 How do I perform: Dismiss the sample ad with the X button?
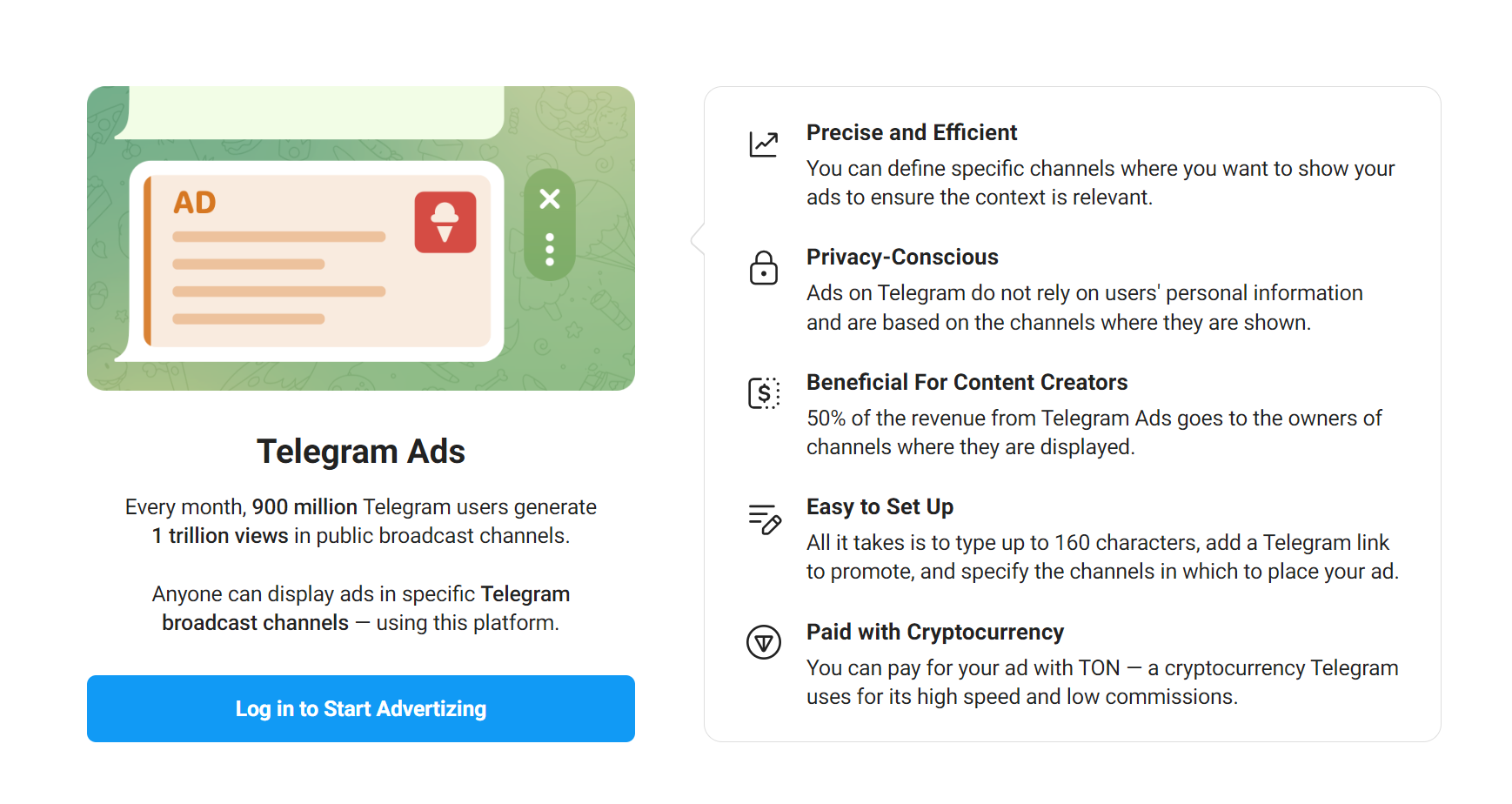coord(549,199)
